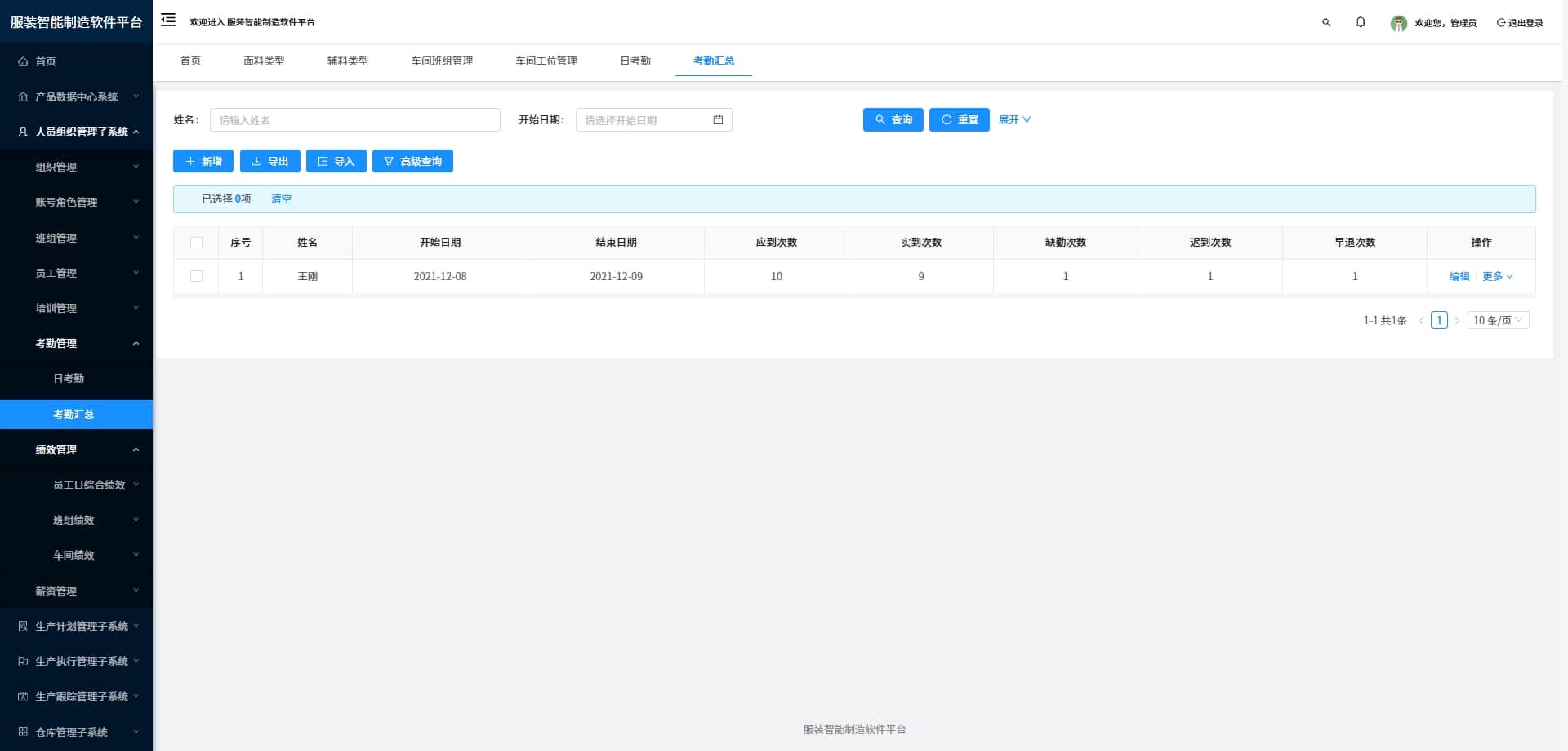Screen dimensions: 1568x751
Task: Select page 1 in pagination
Action: point(1439,320)
